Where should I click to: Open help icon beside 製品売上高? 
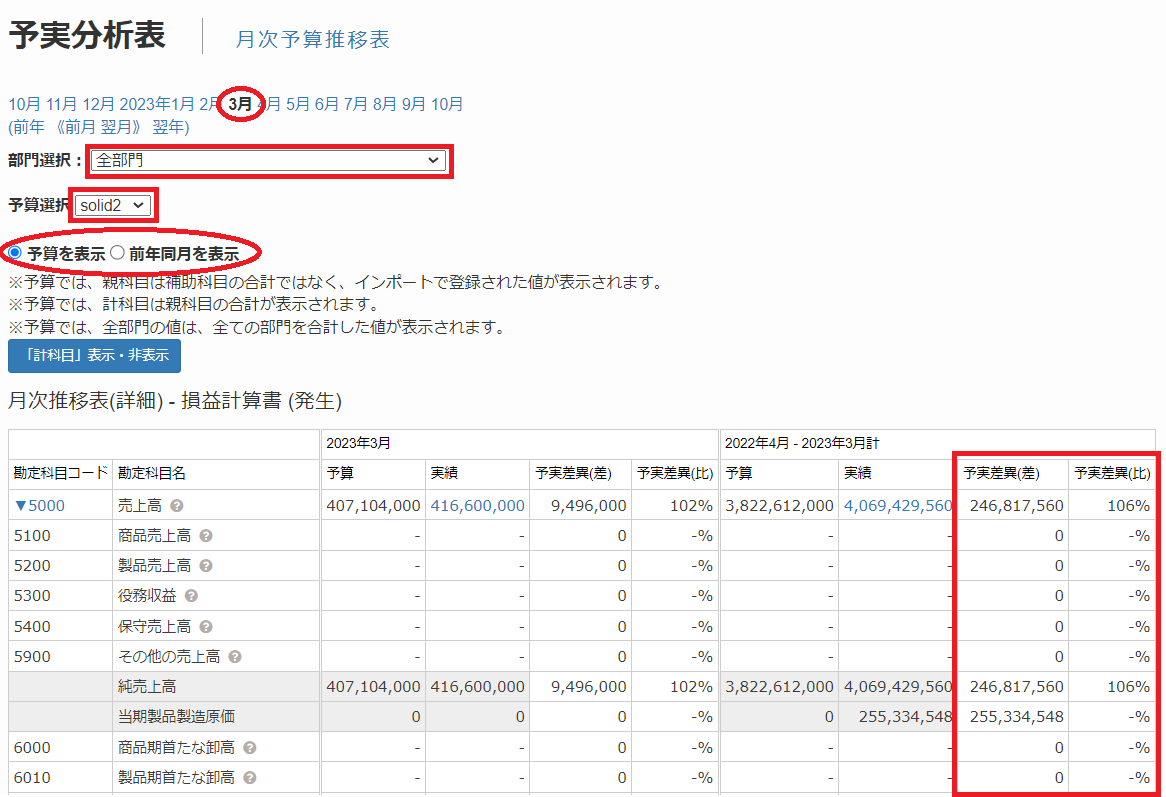[x=206, y=566]
